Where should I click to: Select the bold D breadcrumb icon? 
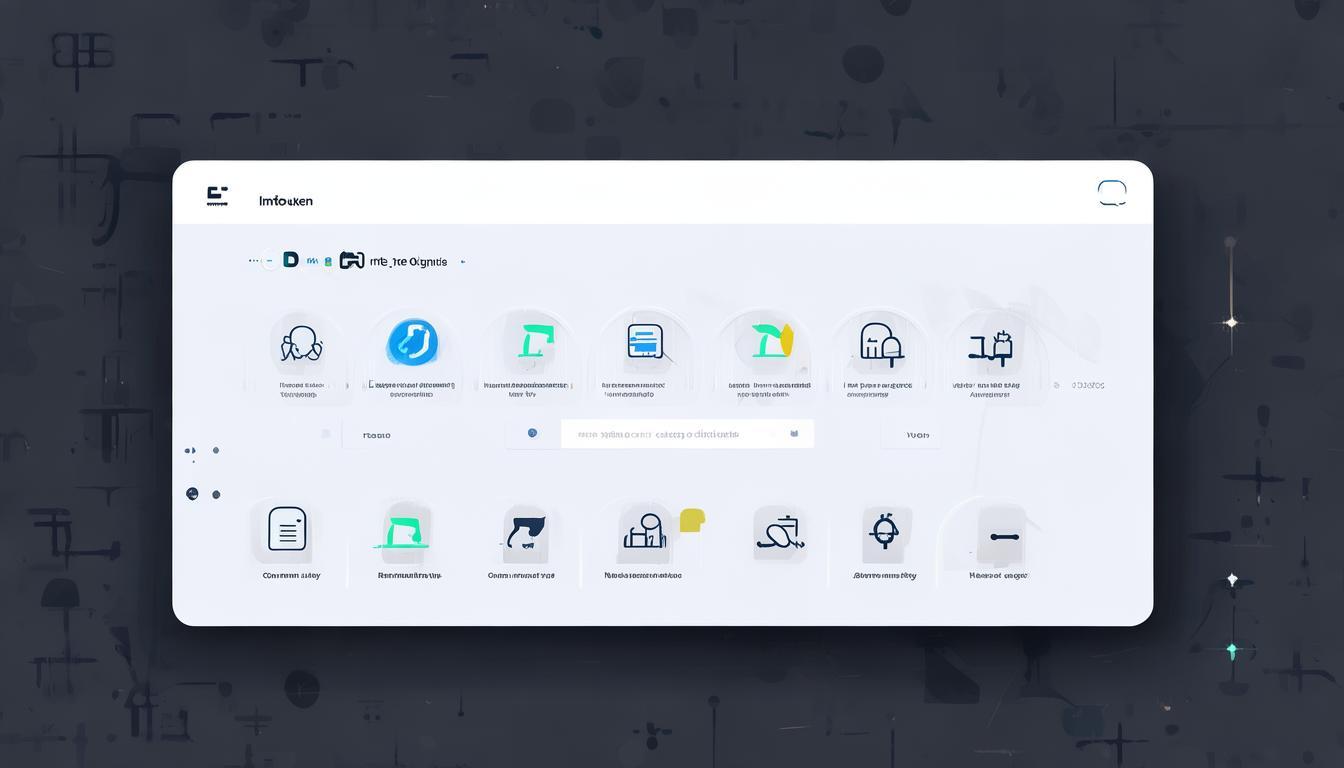tap(290, 260)
